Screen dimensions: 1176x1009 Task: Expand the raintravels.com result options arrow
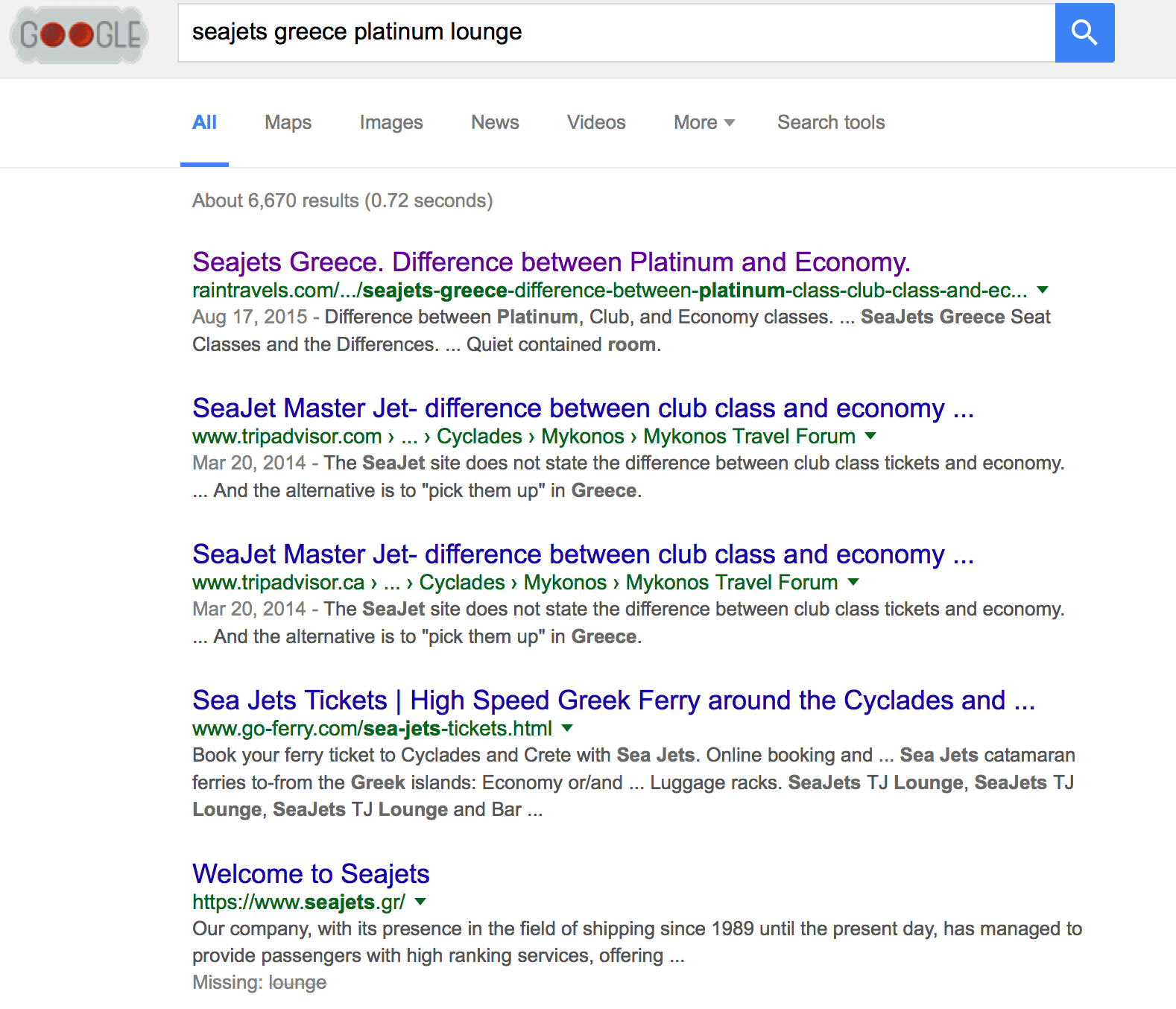tap(1043, 290)
